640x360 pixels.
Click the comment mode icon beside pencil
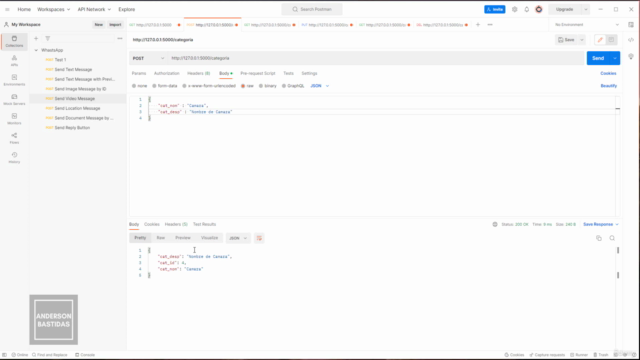click(x=611, y=40)
